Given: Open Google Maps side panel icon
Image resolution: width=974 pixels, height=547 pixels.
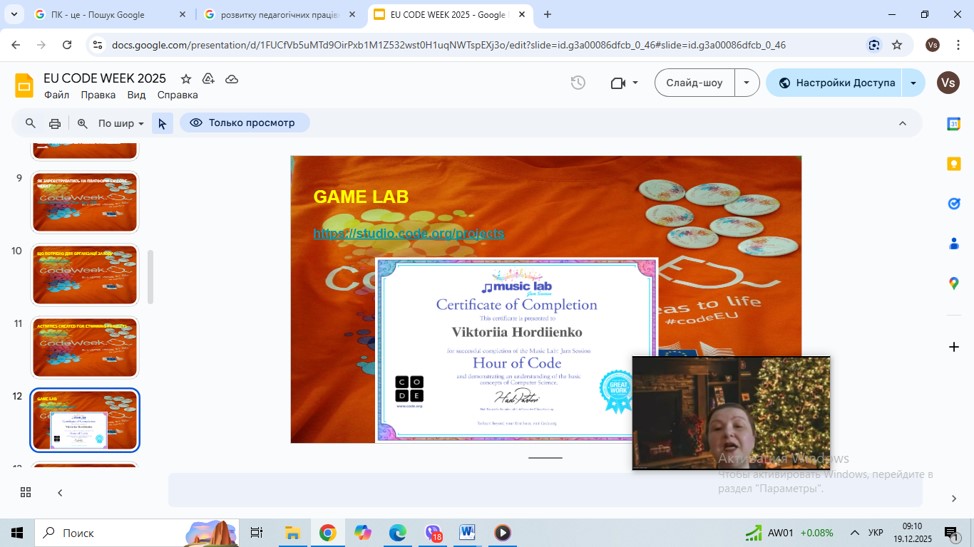Looking at the screenshot, I should pos(953,284).
